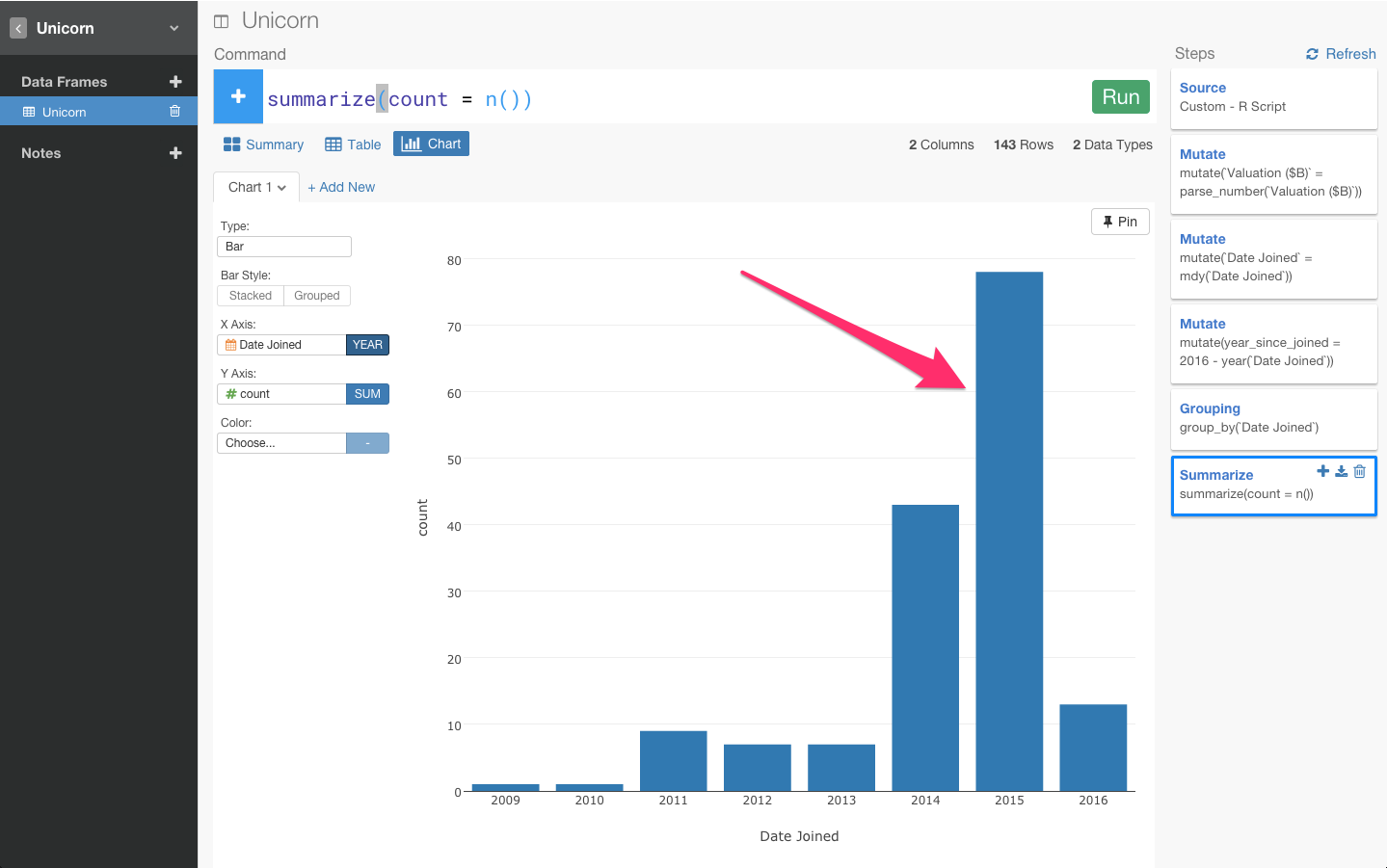
Task: Run the command
Action: tap(1121, 97)
